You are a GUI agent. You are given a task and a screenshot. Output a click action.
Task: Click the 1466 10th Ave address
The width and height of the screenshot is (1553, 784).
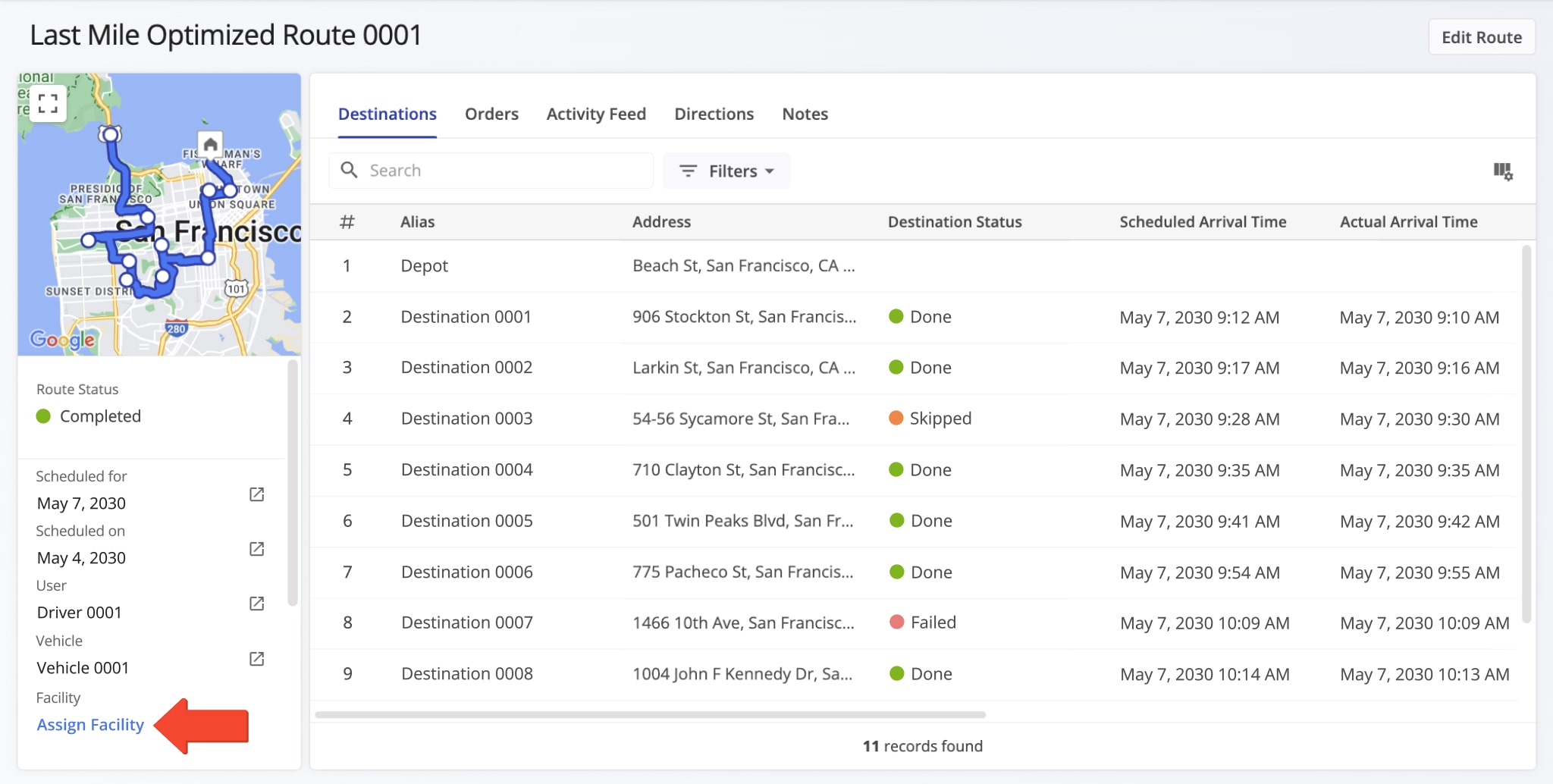click(x=743, y=622)
